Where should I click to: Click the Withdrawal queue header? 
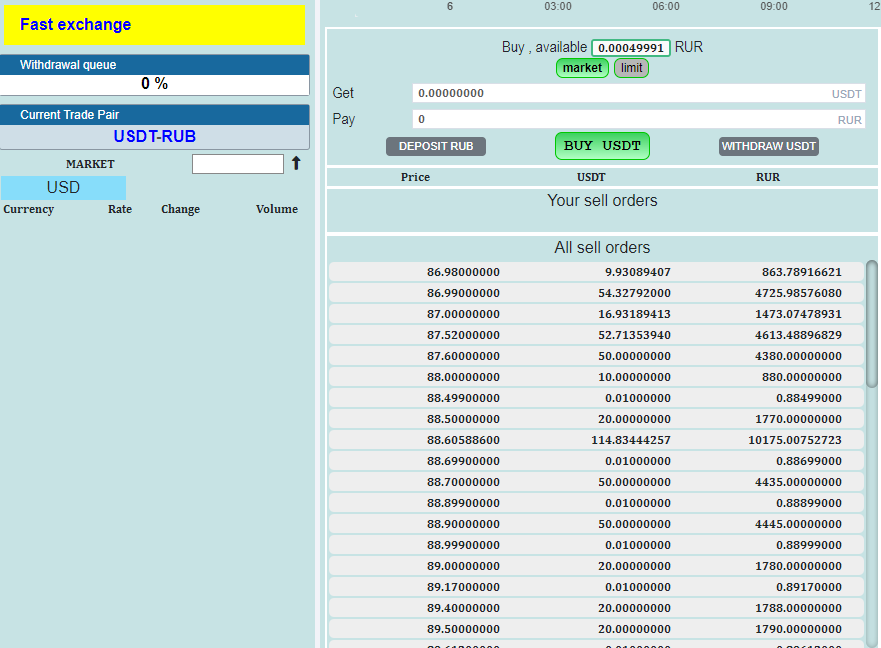pyautogui.click(x=154, y=65)
